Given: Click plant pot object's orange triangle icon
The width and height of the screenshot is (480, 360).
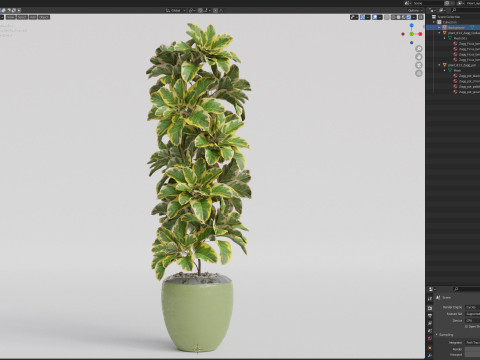Looking at the screenshot, I should (444, 65).
